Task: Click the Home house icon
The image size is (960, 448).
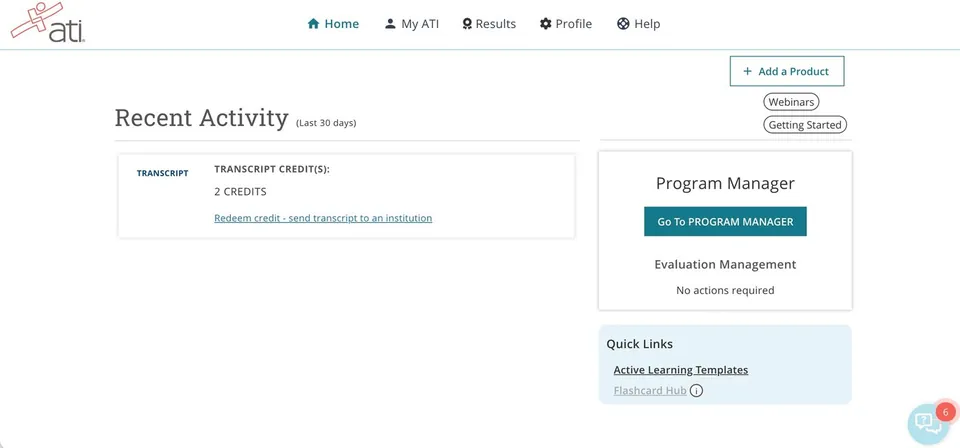Action: point(313,24)
